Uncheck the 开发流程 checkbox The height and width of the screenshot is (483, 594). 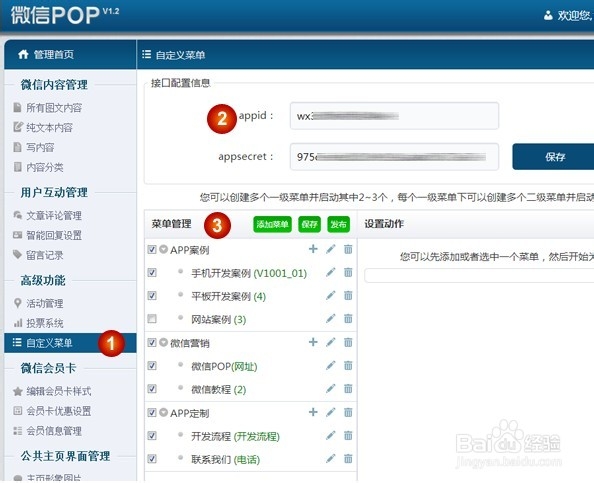(152, 436)
